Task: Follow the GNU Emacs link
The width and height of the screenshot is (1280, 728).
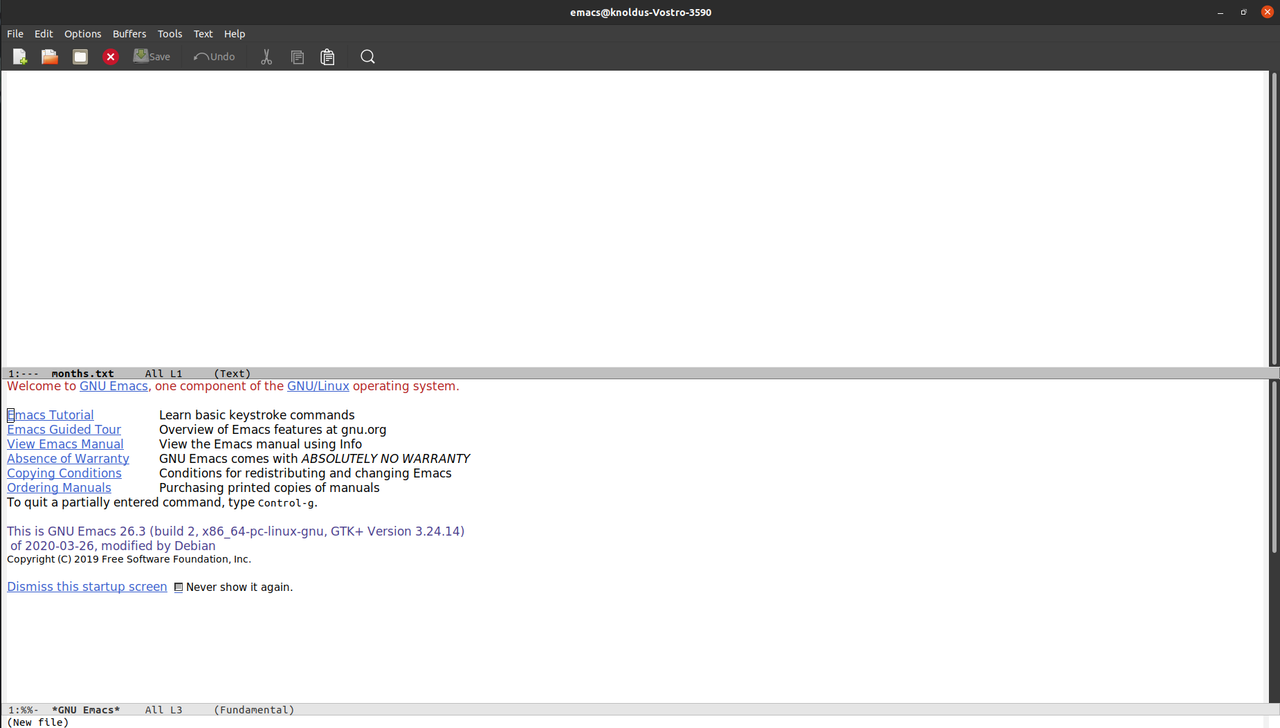Action: 114,386
